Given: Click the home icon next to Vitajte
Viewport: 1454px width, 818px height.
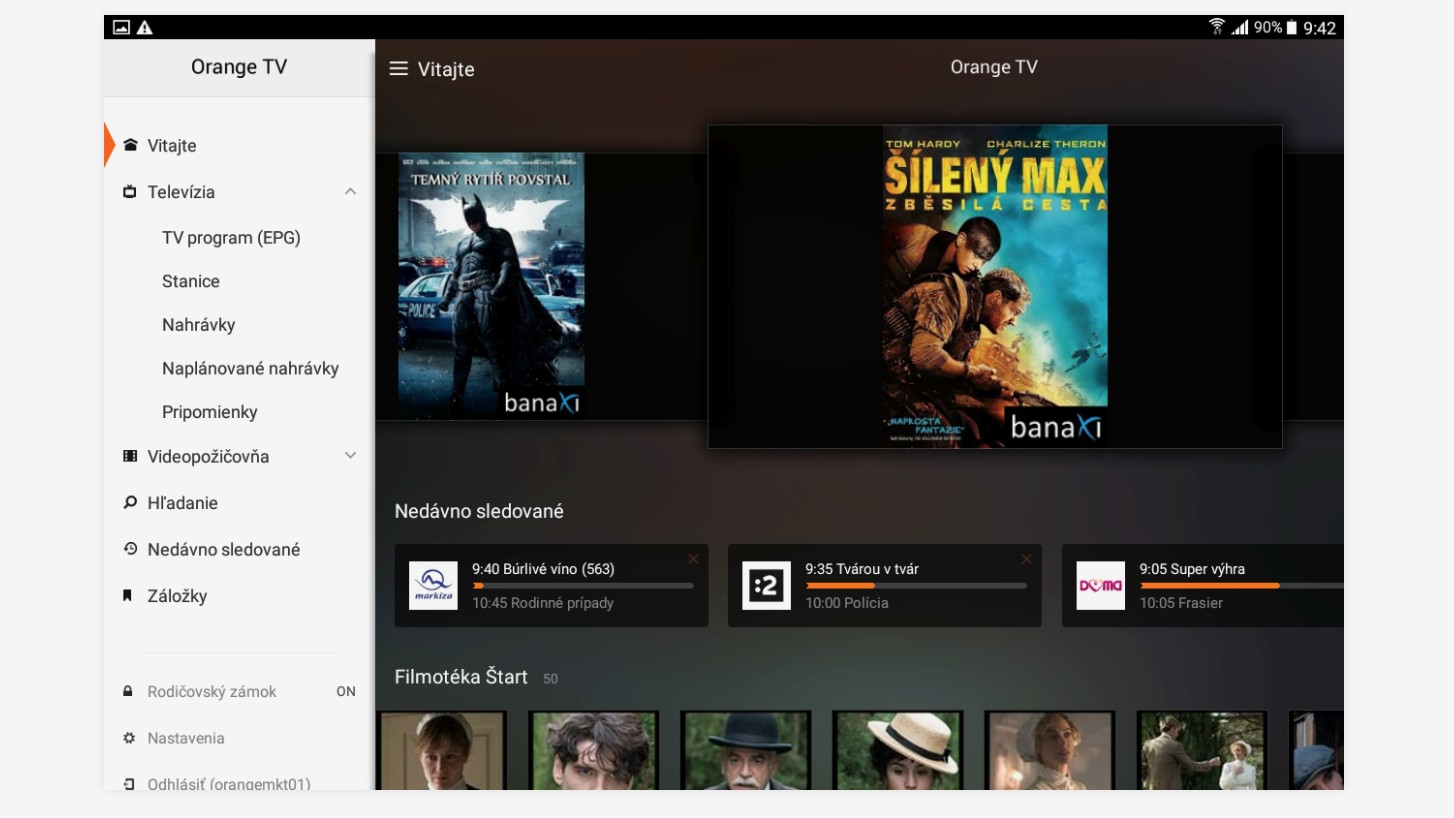Looking at the screenshot, I should tap(129, 145).
